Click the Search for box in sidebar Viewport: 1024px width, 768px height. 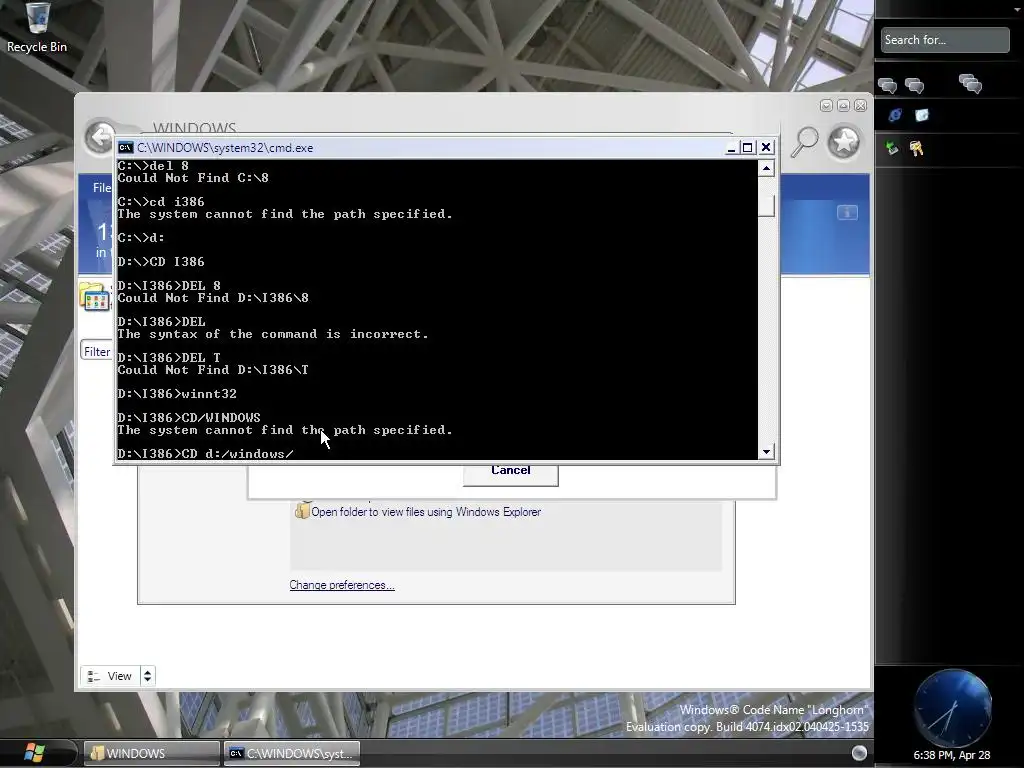(x=944, y=40)
